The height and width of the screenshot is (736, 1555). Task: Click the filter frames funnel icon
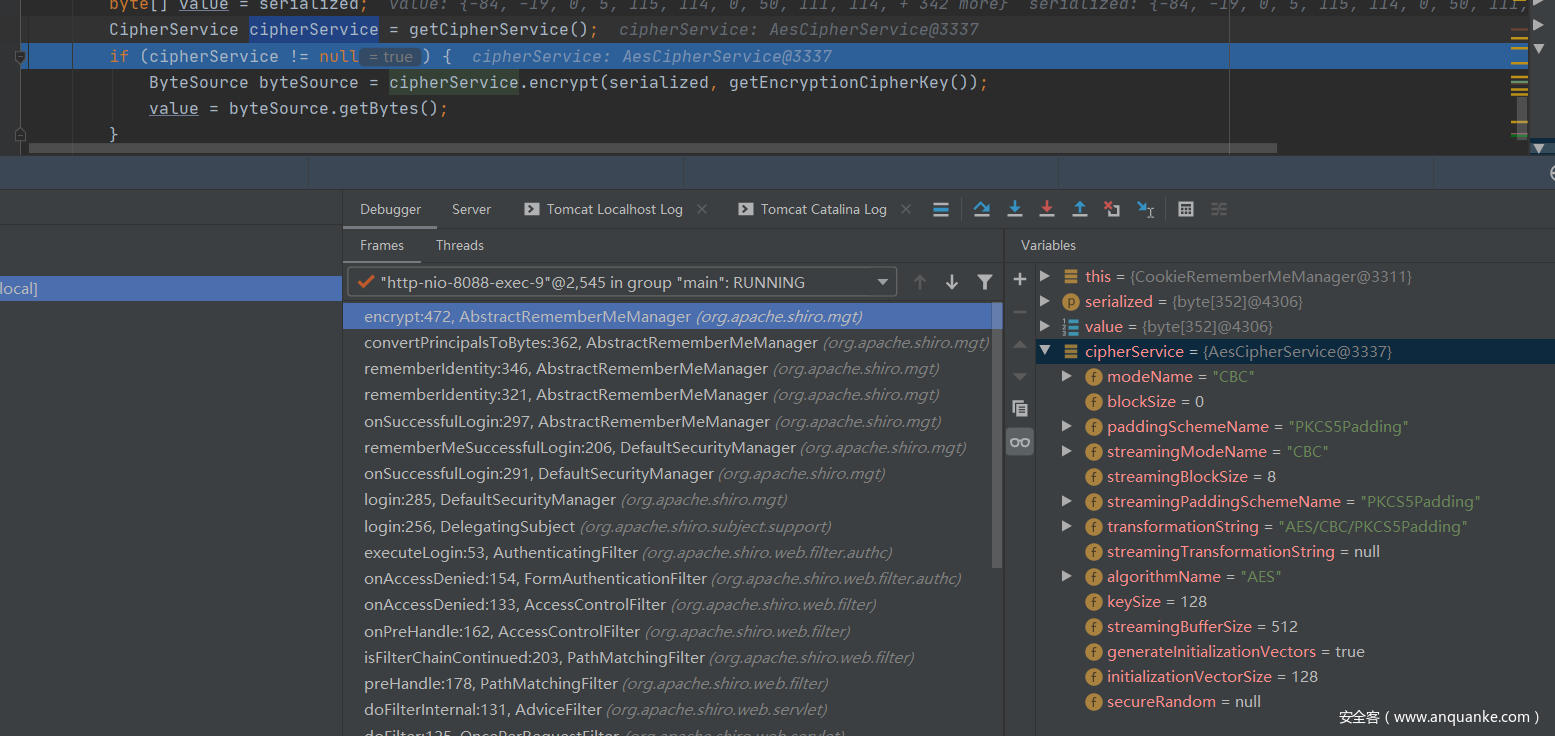984,283
